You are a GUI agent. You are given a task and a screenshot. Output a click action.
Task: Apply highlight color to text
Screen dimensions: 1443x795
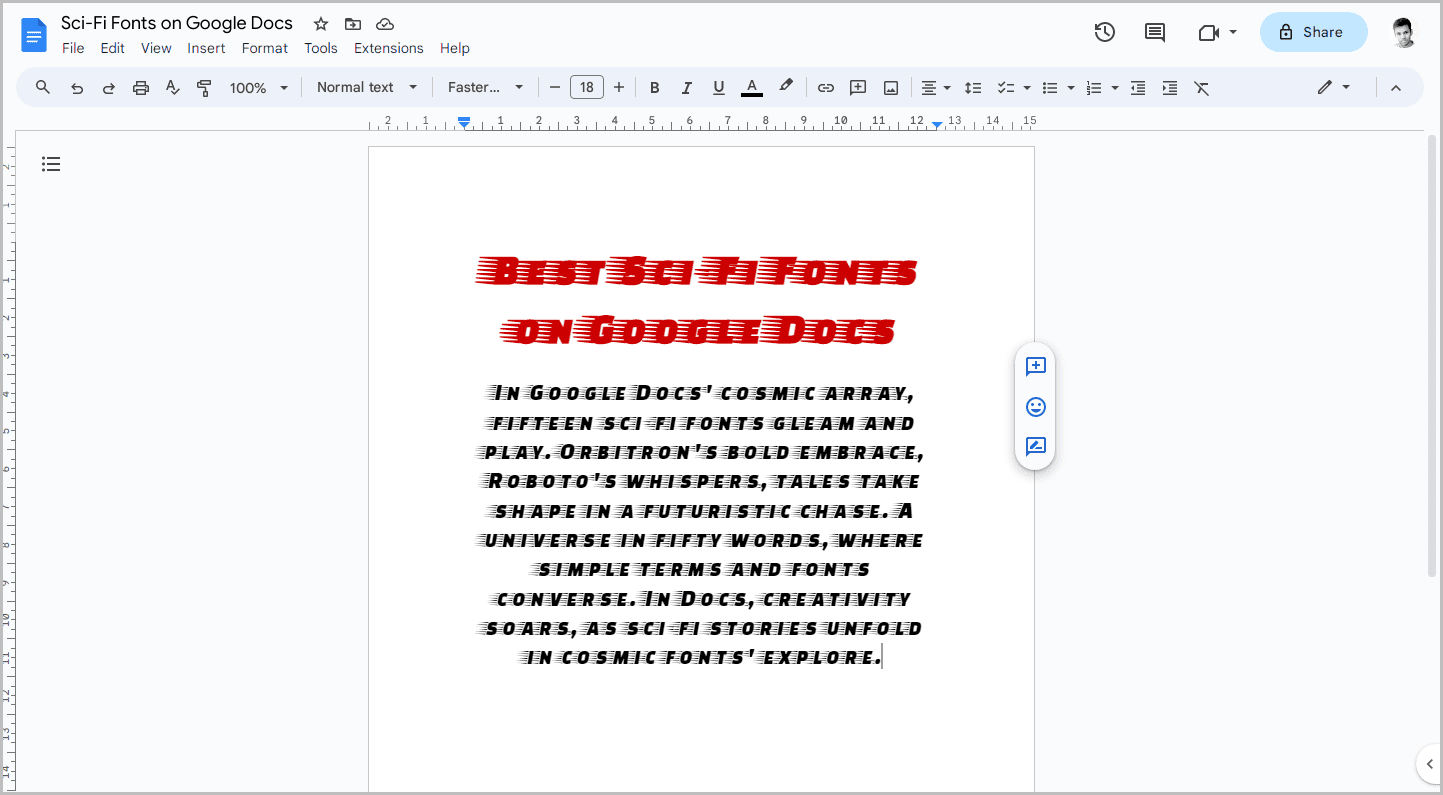(786, 87)
